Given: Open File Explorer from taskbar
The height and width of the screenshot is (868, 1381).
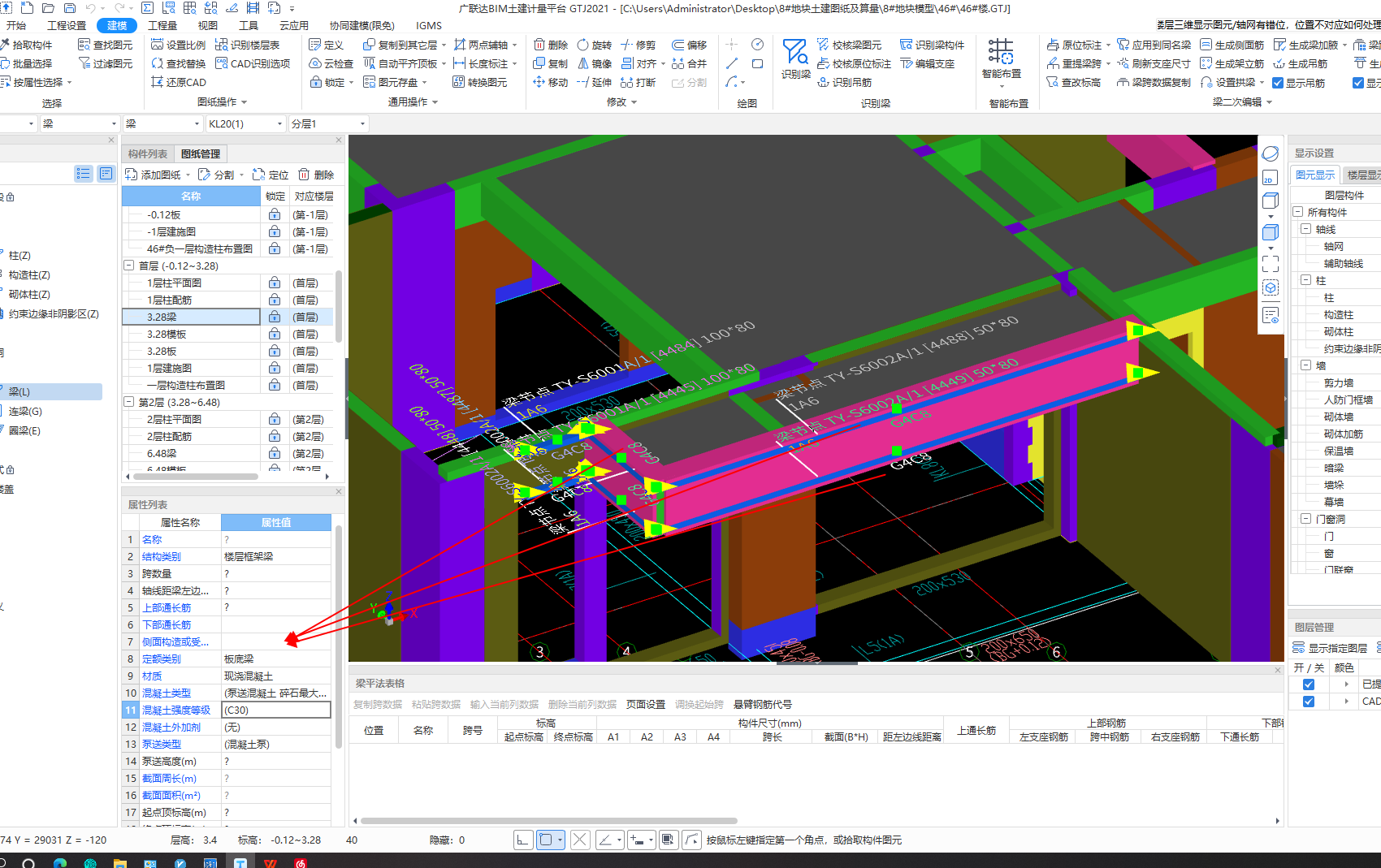Looking at the screenshot, I should [120, 862].
